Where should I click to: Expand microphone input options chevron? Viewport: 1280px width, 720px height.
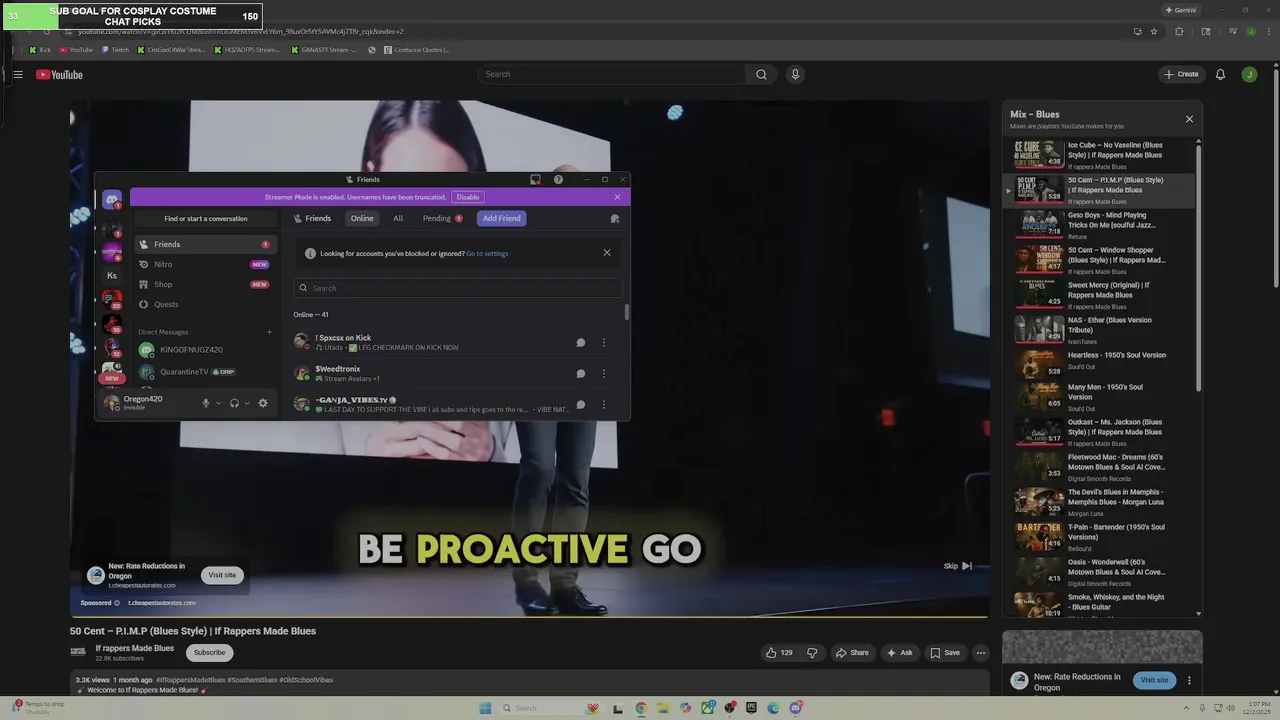tap(218, 403)
